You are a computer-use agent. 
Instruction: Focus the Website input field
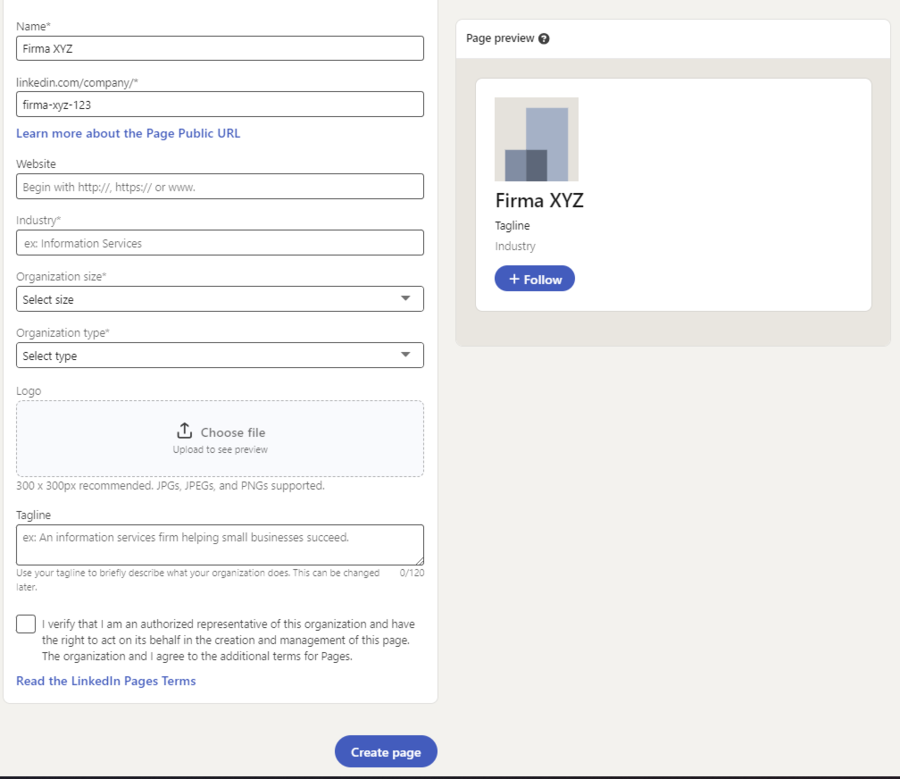coord(220,187)
